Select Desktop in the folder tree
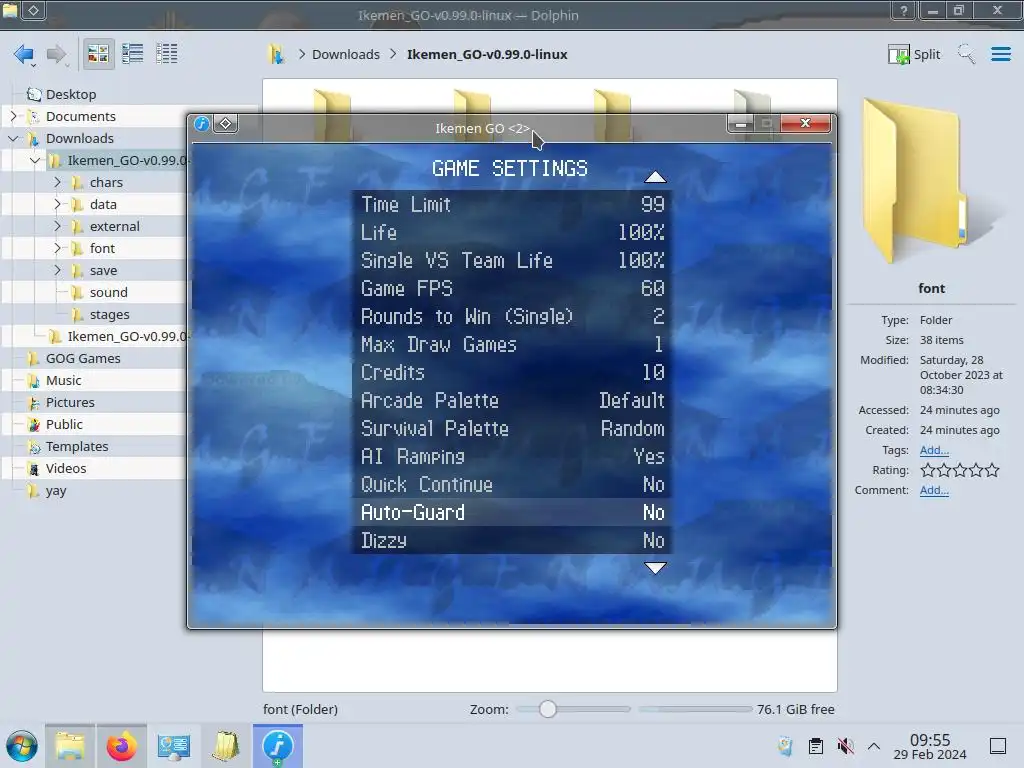Screen dimensions: 1024x768 click(x=71, y=94)
